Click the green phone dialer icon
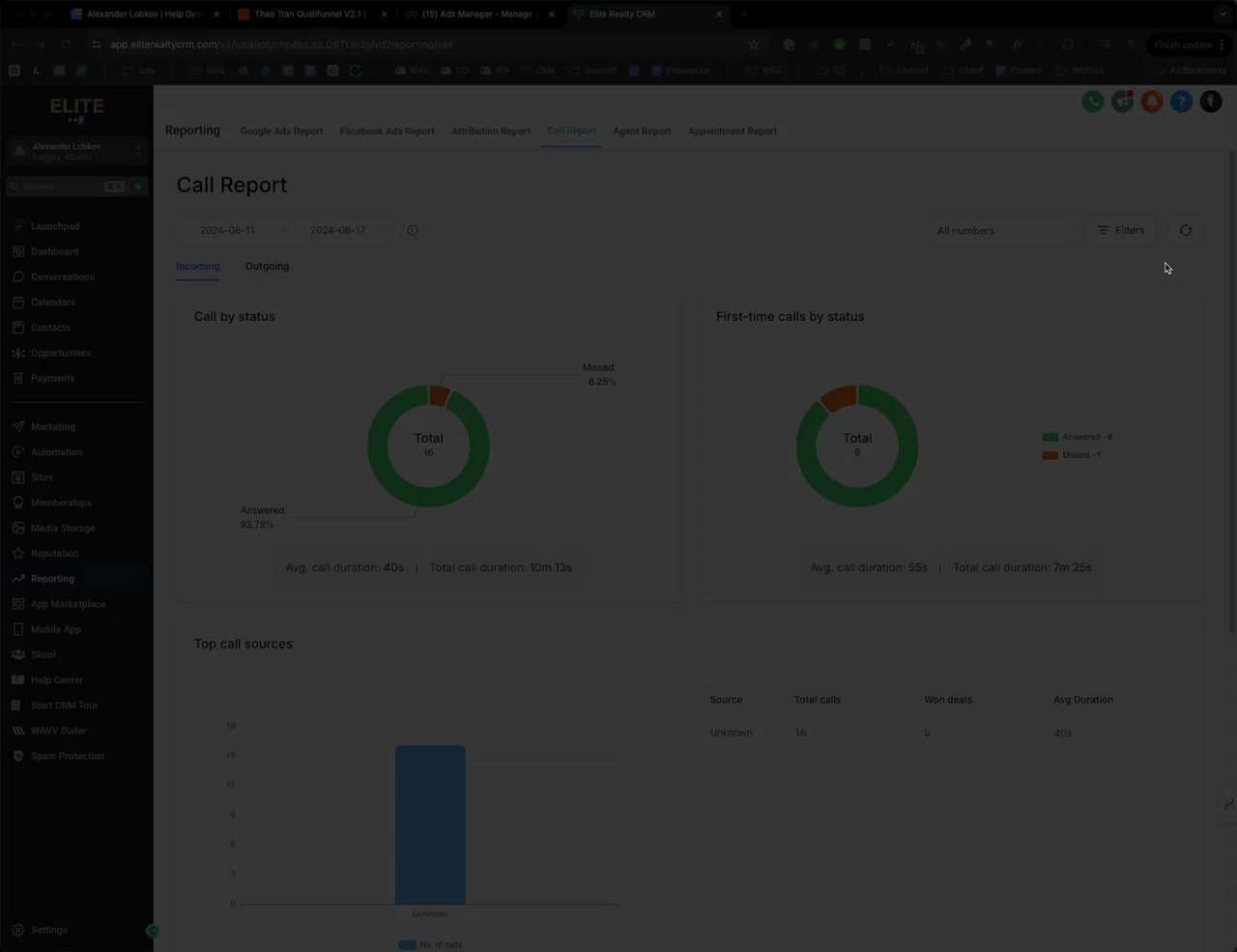The image size is (1237, 952). pyautogui.click(x=1093, y=101)
